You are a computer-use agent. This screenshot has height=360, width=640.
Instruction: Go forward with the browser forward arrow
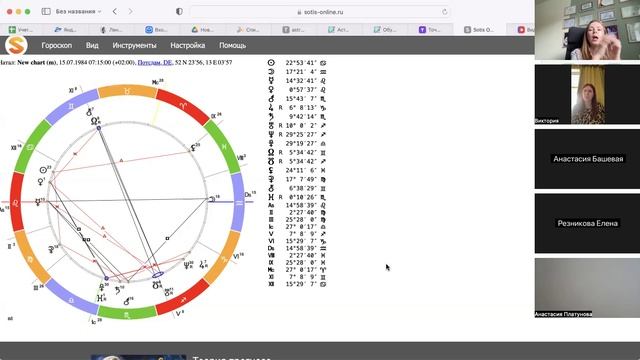130,11
